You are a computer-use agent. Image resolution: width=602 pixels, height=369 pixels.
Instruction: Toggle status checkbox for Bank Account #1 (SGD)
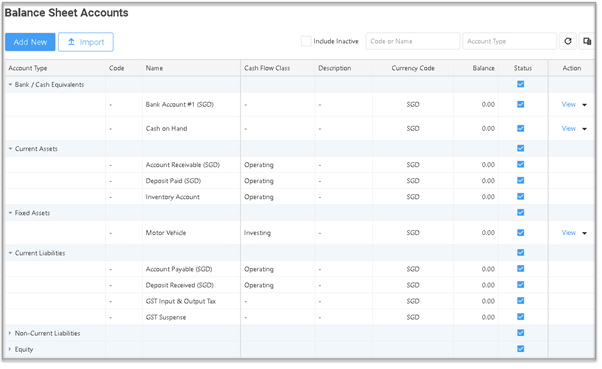tap(521, 104)
